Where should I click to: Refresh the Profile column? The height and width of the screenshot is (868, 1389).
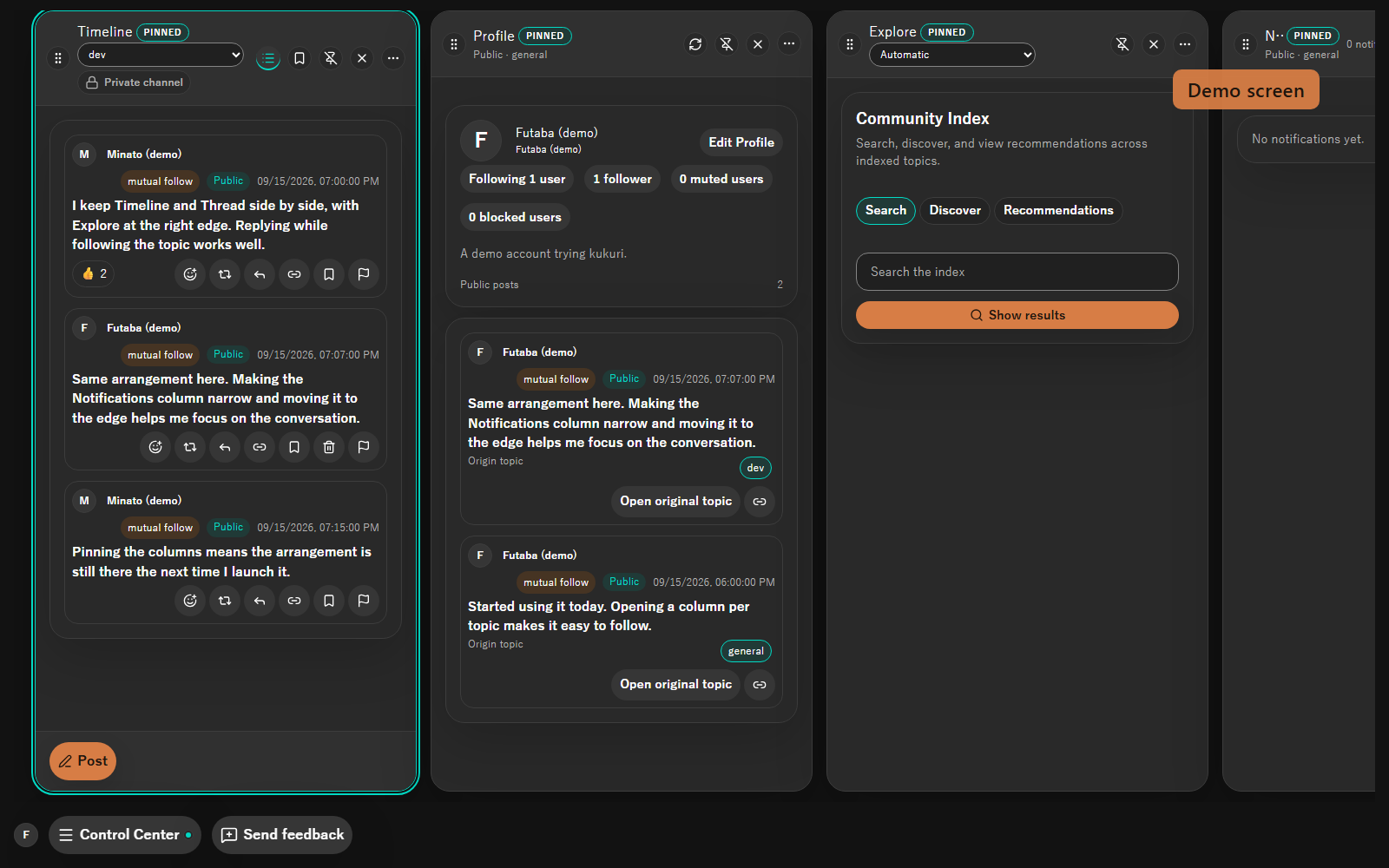coord(695,44)
